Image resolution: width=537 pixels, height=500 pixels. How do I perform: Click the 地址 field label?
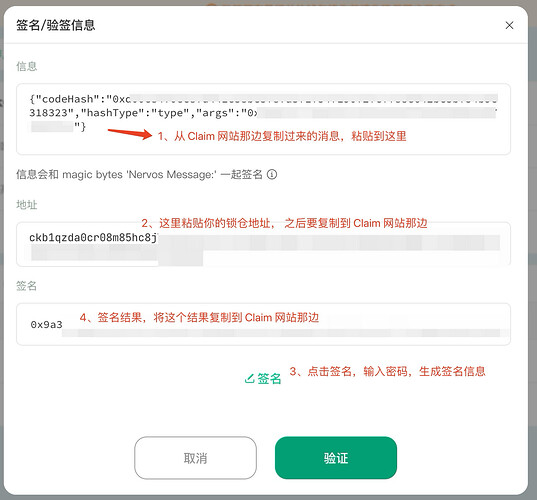click(x=26, y=204)
